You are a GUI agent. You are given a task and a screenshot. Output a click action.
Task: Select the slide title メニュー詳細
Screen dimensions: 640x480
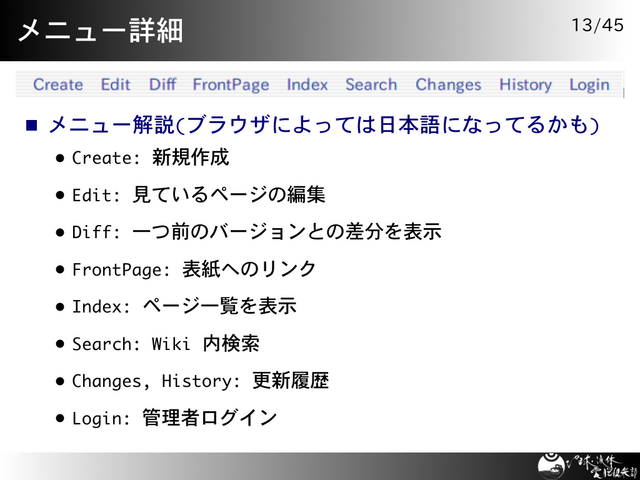(100, 30)
